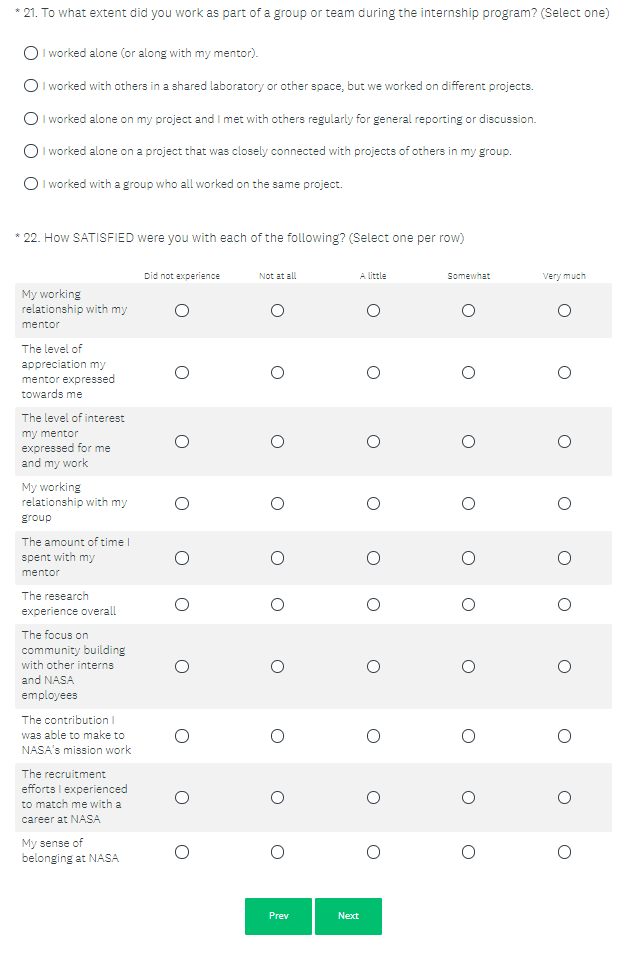The height and width of the screenshot is (955, 637).
Task: Select 'worked with a group on the same project'
Action: coord(32,184)
